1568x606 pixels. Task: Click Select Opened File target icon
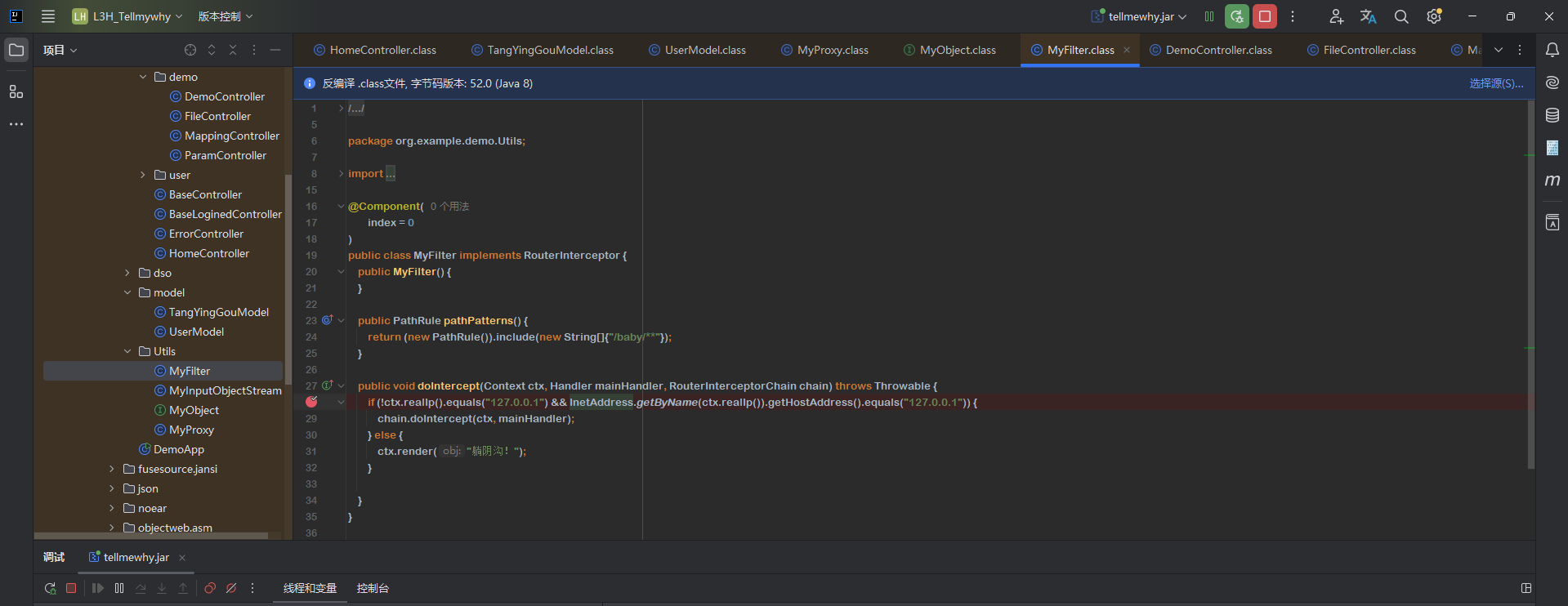click(x=190, y=50)
